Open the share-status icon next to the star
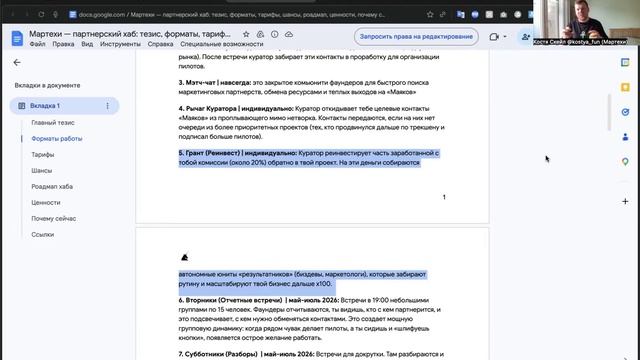The width and height of the screenshot is (640, 360). 260,34
